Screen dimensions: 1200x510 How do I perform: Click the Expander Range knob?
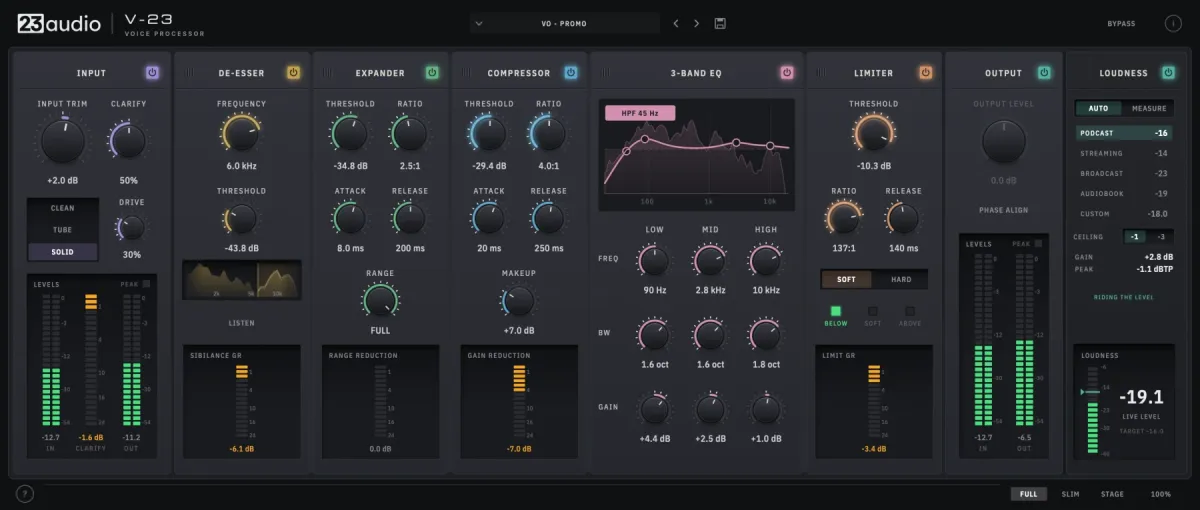(380, 301)
